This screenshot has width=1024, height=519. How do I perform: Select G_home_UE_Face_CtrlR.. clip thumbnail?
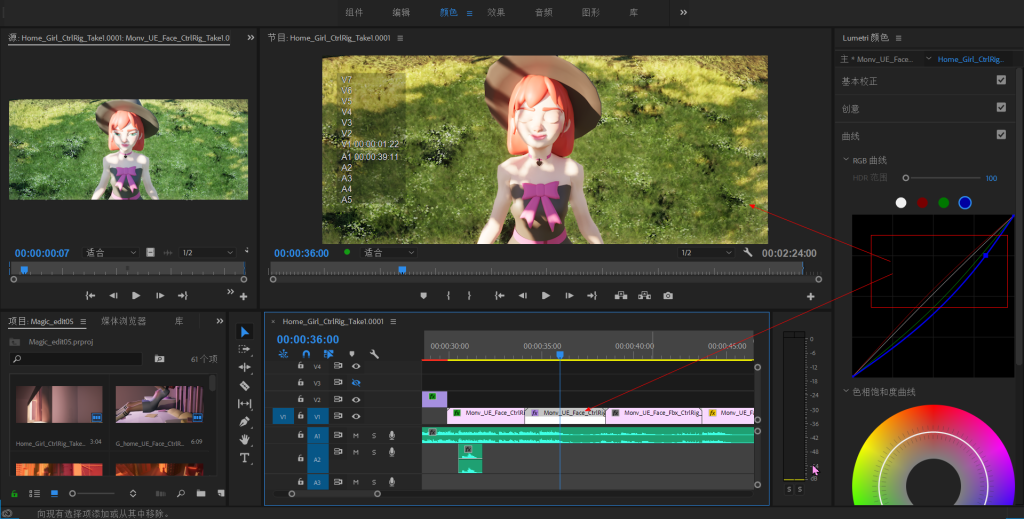(159, 404)
